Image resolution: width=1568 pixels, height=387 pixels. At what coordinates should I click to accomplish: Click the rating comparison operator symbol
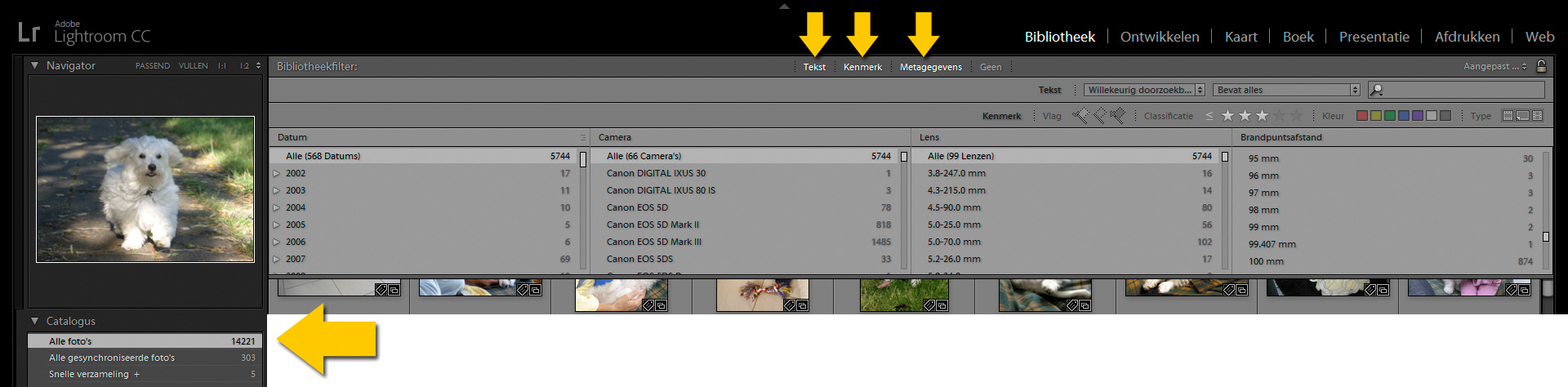(1209, 116)
